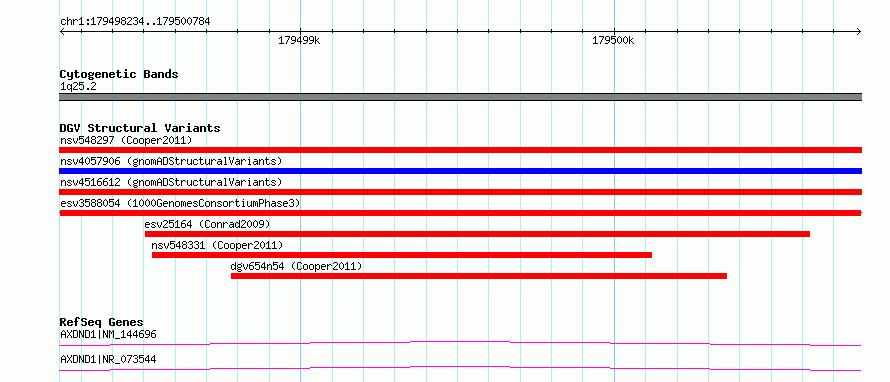Viewport: 890px width, 382px height.
Task: Click the nsv4516612 red variant bar
Action: point(460,192)
